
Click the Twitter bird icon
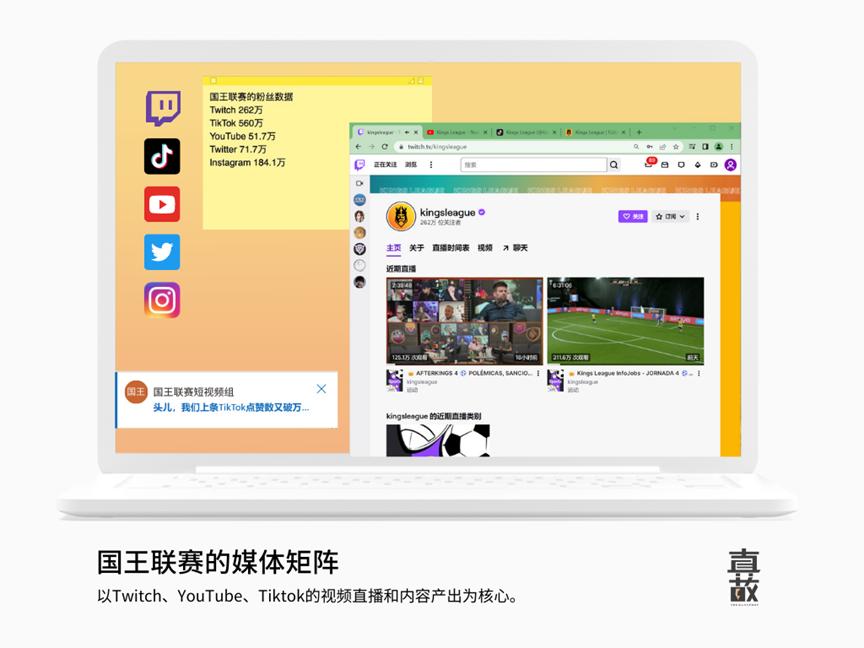(x=162, y=252)
